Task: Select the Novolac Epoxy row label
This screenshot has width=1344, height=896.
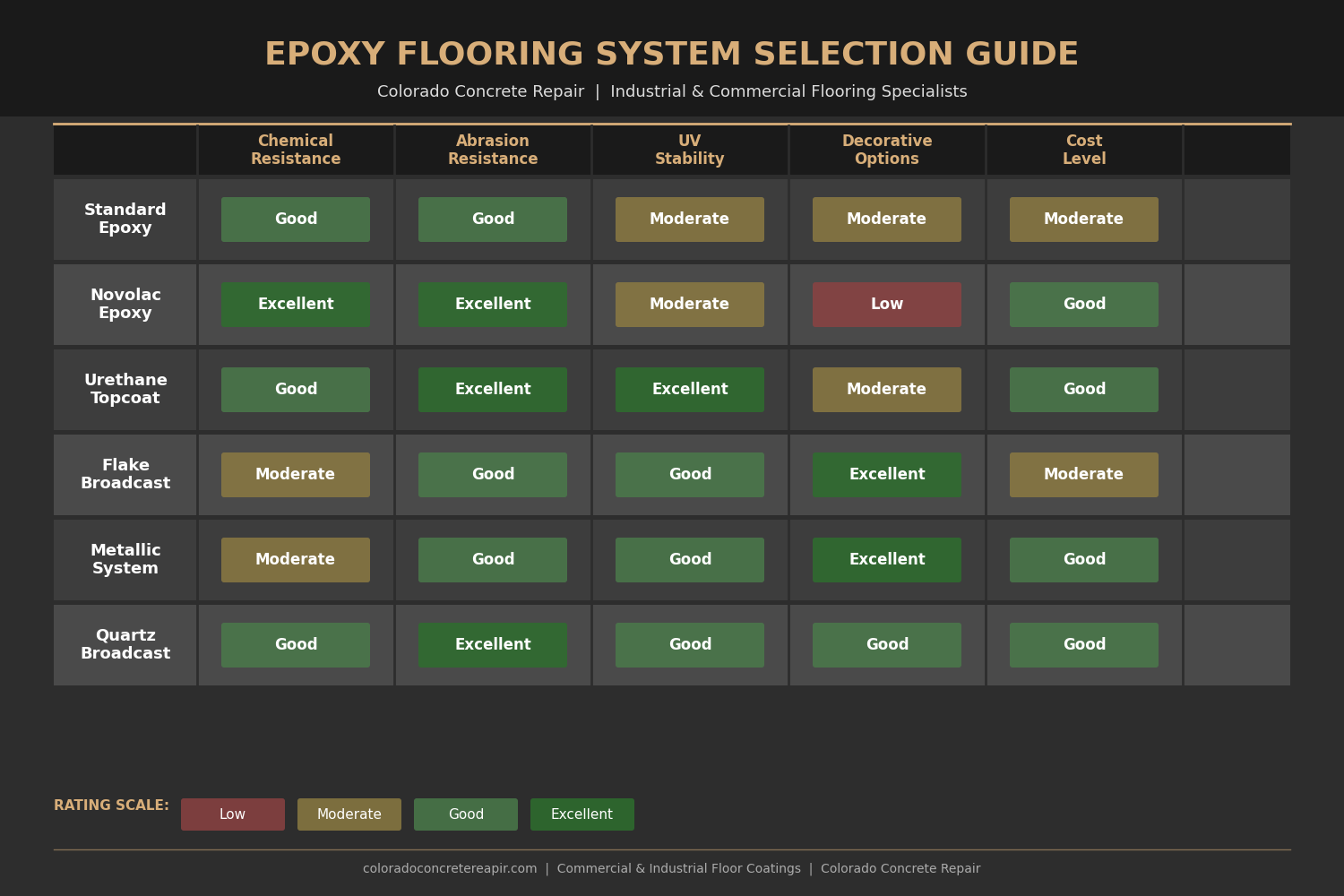Action: point(125,304)
